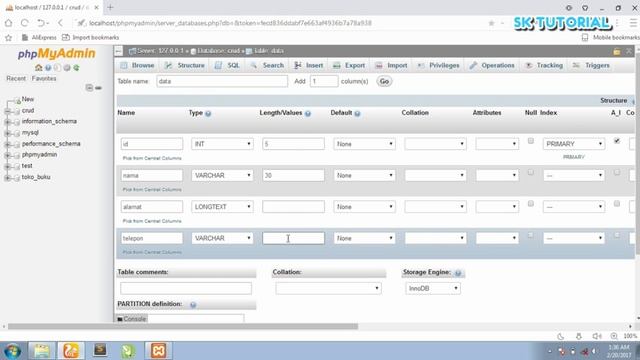
Task: Click Favorites in navigation panel
Action: (x=44, y=78)
